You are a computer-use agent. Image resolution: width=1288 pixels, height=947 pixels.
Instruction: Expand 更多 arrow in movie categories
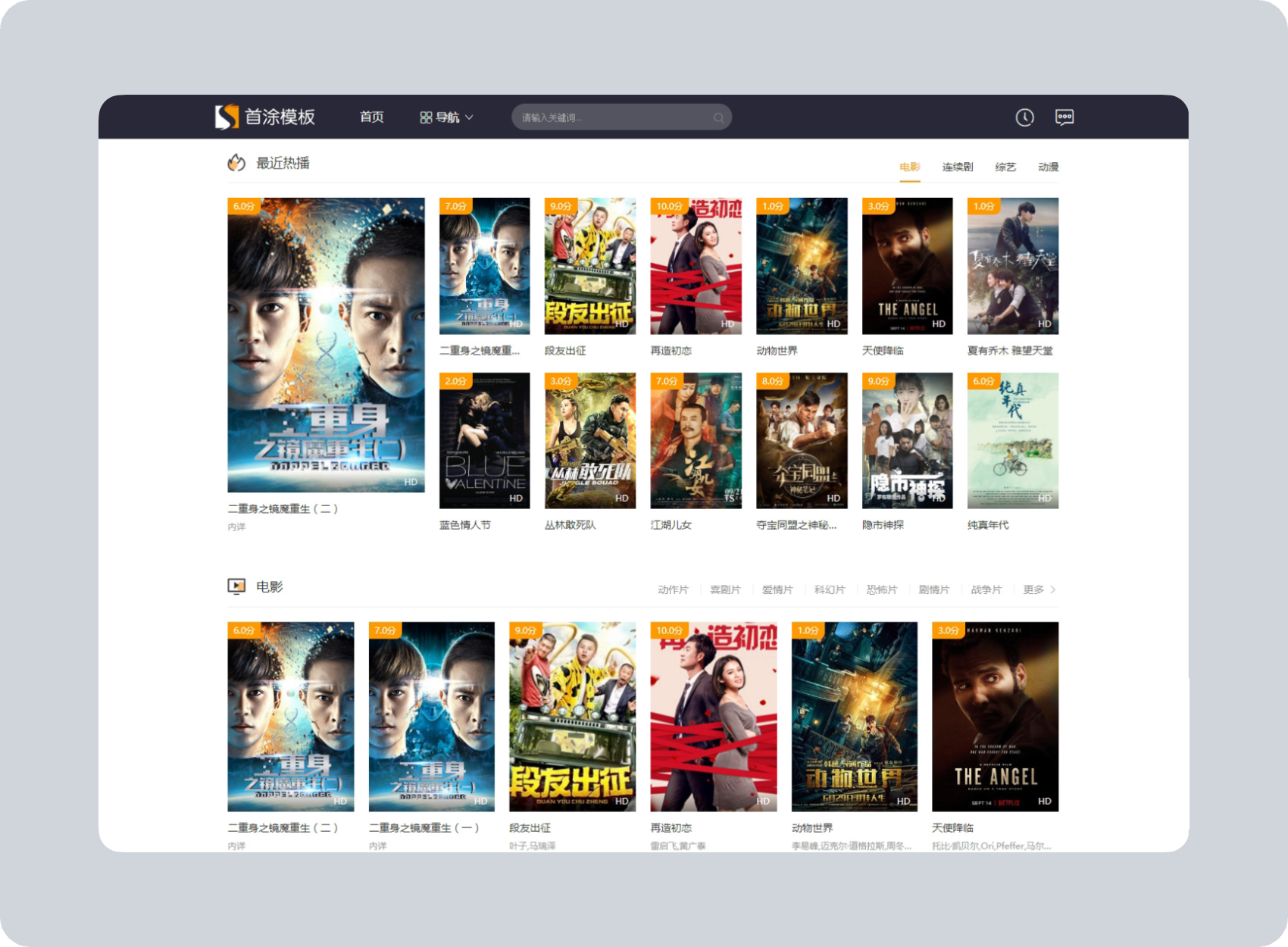(1053, 589)
